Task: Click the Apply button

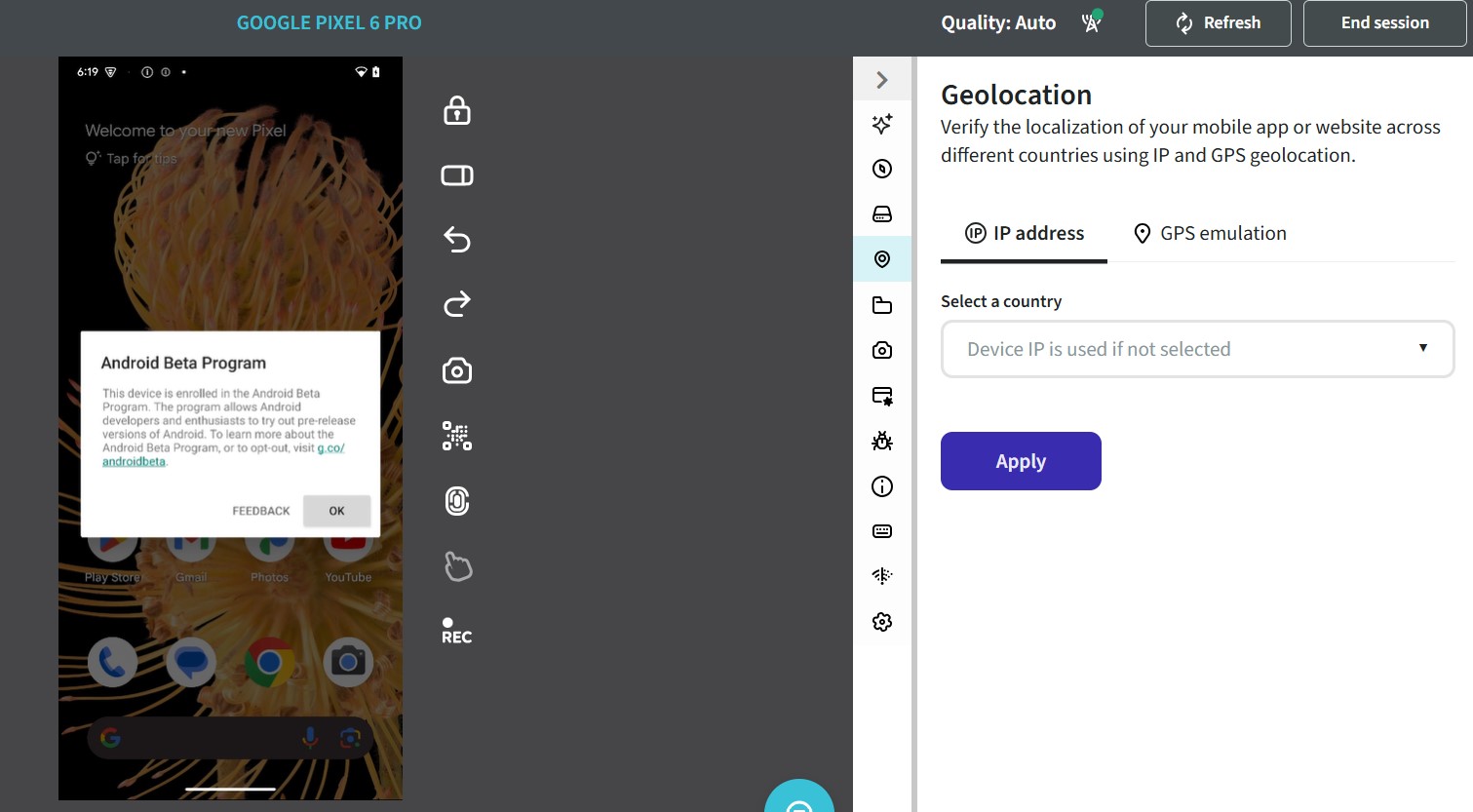Action: [1021, 461]
